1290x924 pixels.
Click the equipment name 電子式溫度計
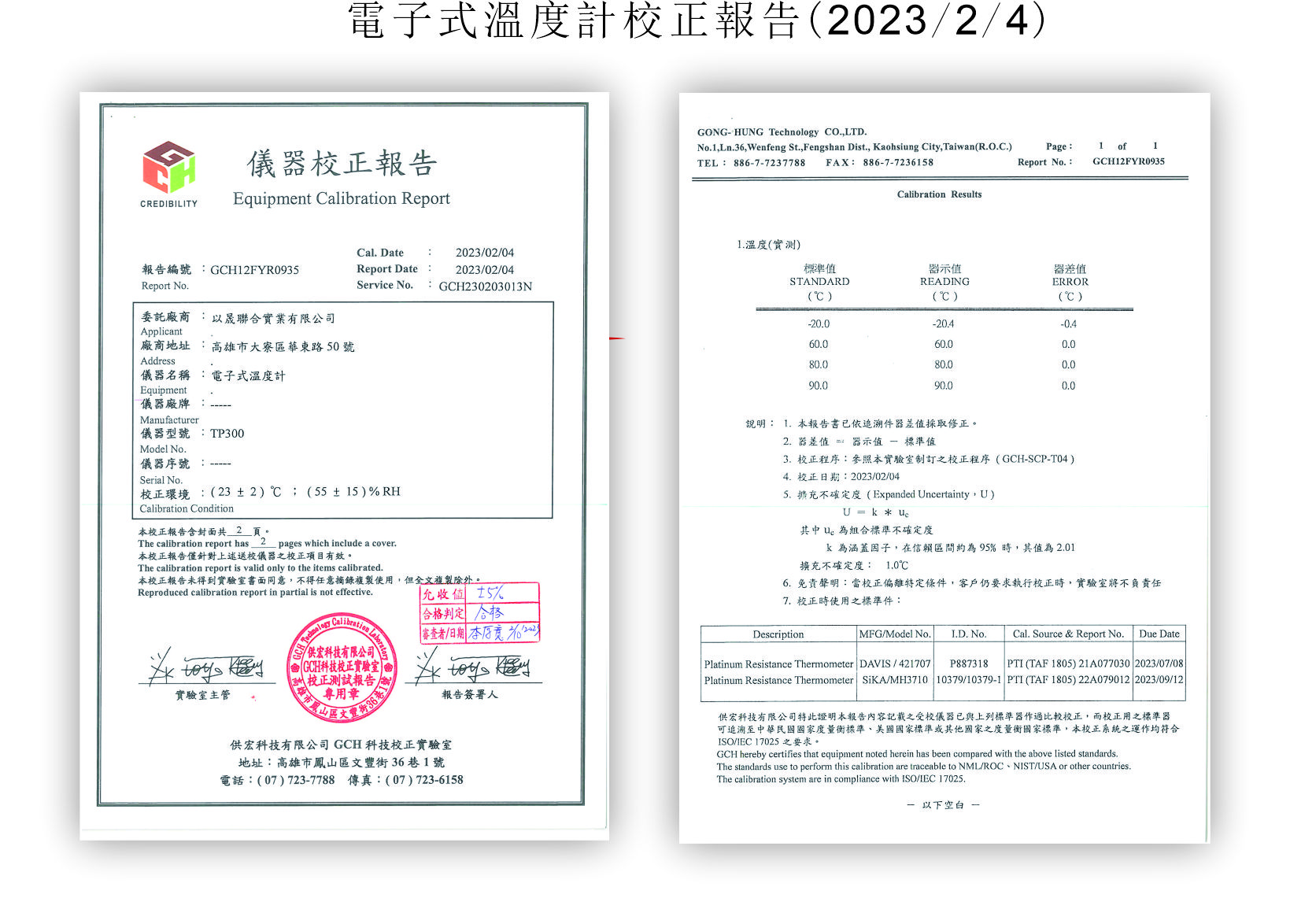click(x=248, y=376)
